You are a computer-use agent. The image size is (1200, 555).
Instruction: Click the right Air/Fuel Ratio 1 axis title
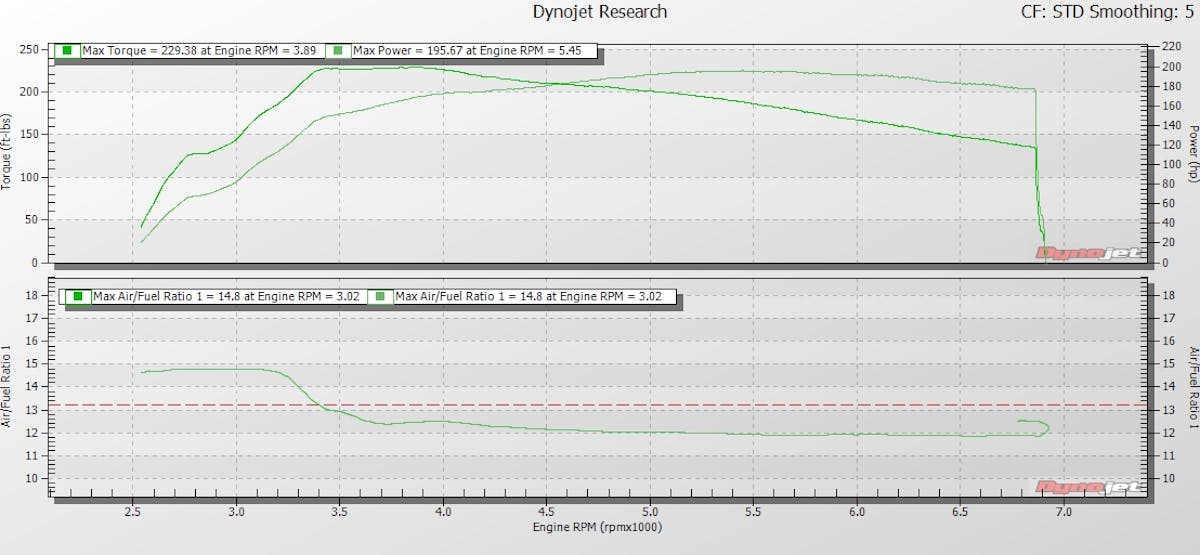point(1192,387)
